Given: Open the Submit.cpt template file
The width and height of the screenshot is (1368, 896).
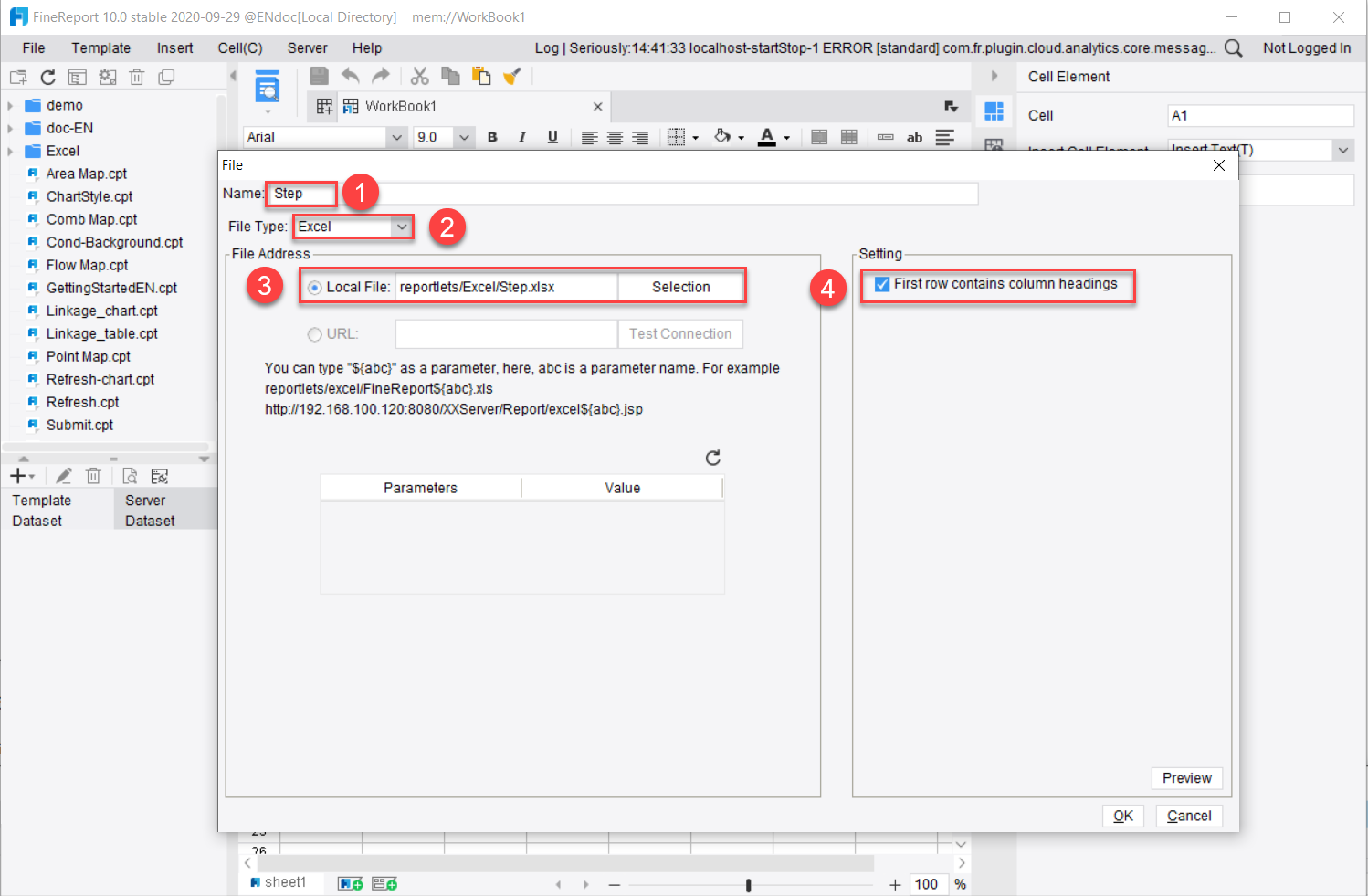Looking at the screenshot, I should [79, 426].
